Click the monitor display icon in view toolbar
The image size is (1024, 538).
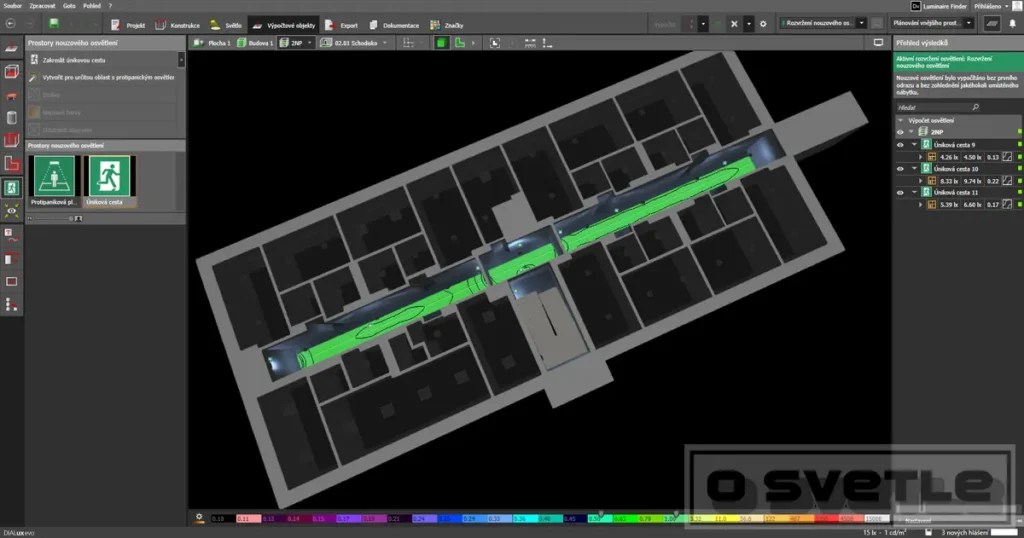[x=878, y=43]
